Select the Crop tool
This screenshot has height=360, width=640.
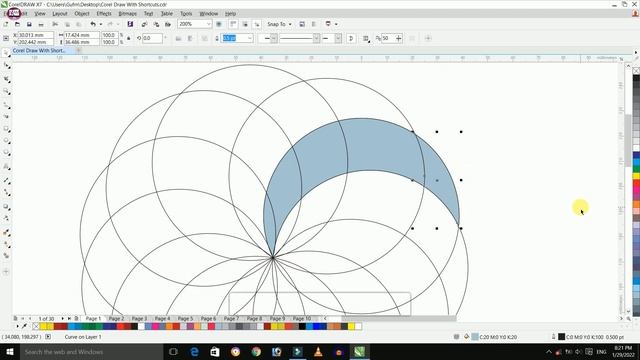point(6,79)
